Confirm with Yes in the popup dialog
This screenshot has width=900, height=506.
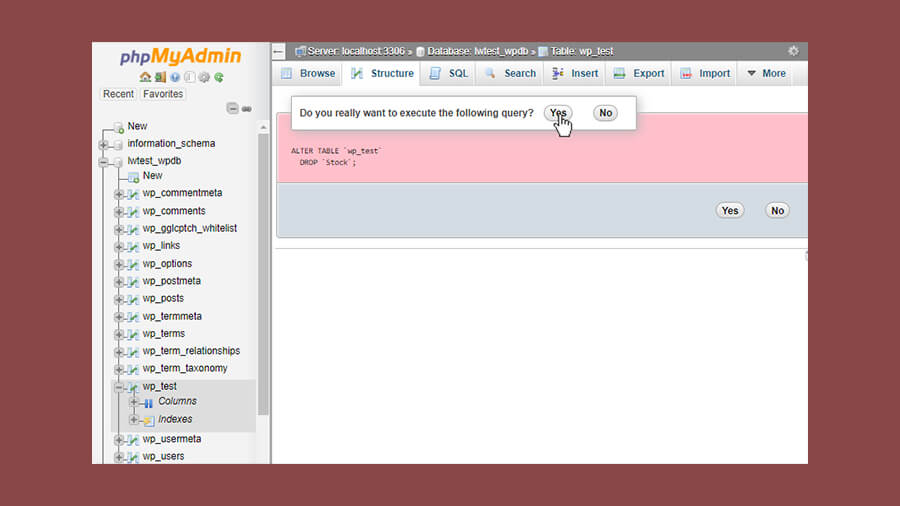(x=558, y=113)
